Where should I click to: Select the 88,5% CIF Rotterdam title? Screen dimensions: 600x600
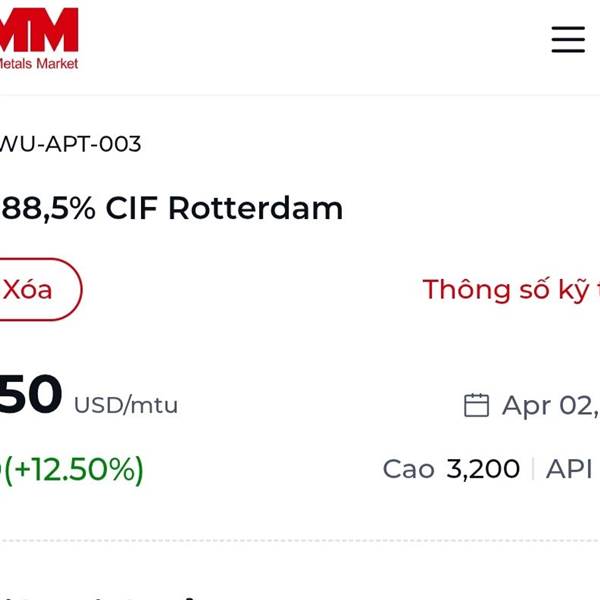(171, 208)
